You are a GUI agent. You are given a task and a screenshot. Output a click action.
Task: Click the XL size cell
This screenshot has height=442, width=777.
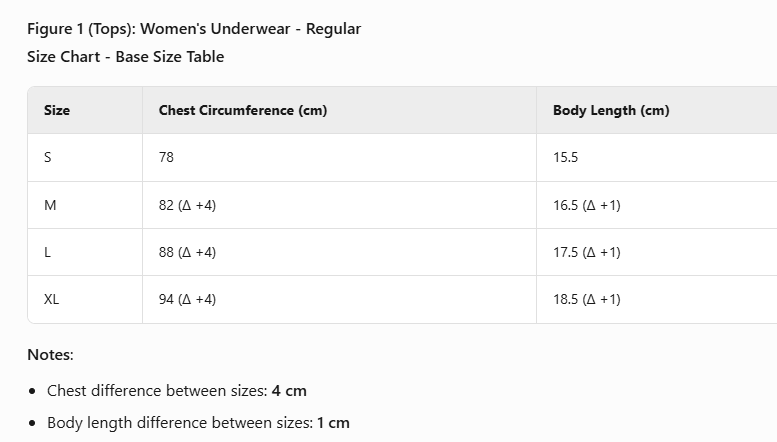tap(52, 299)
